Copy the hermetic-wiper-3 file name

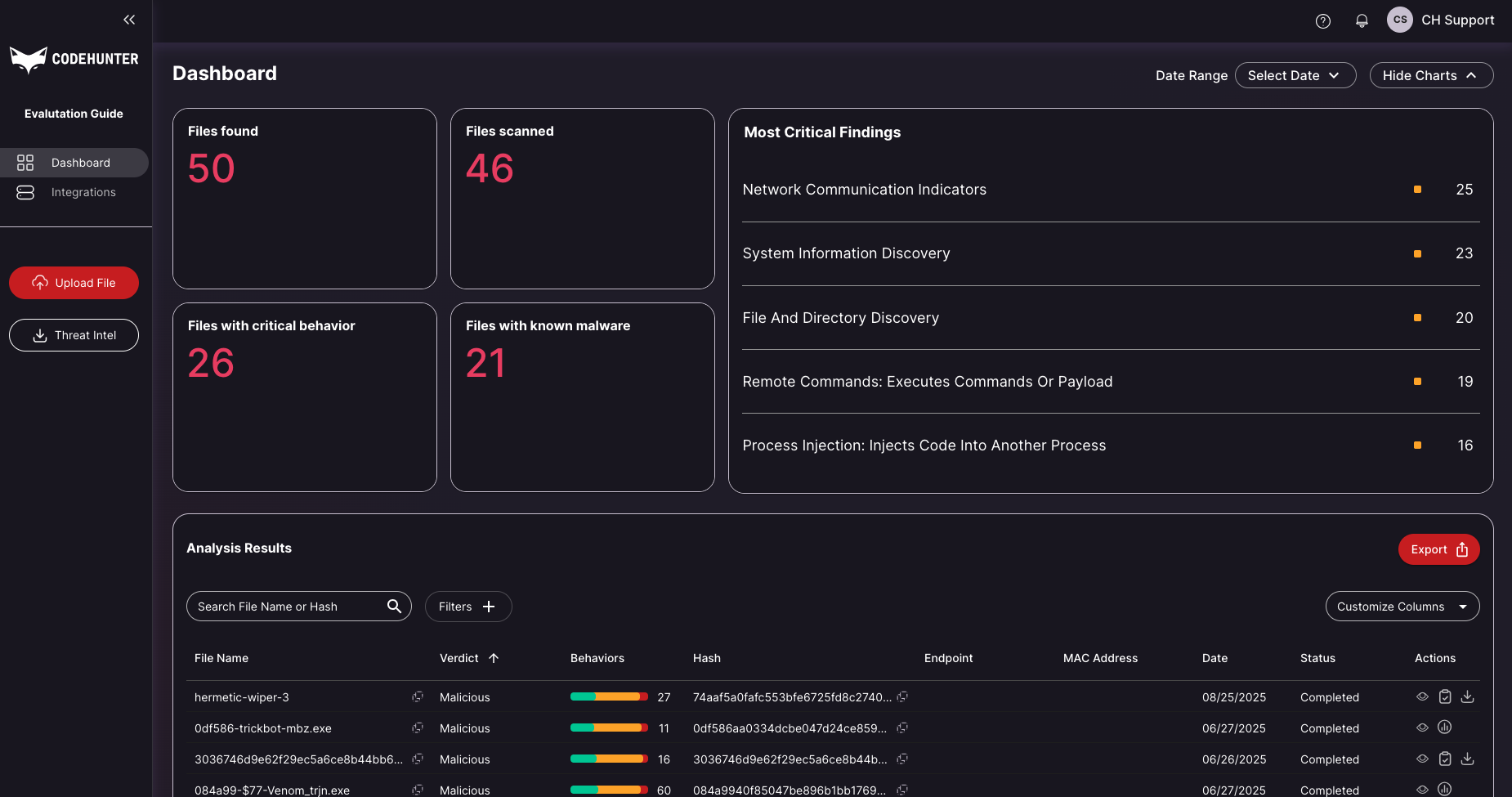418,696
